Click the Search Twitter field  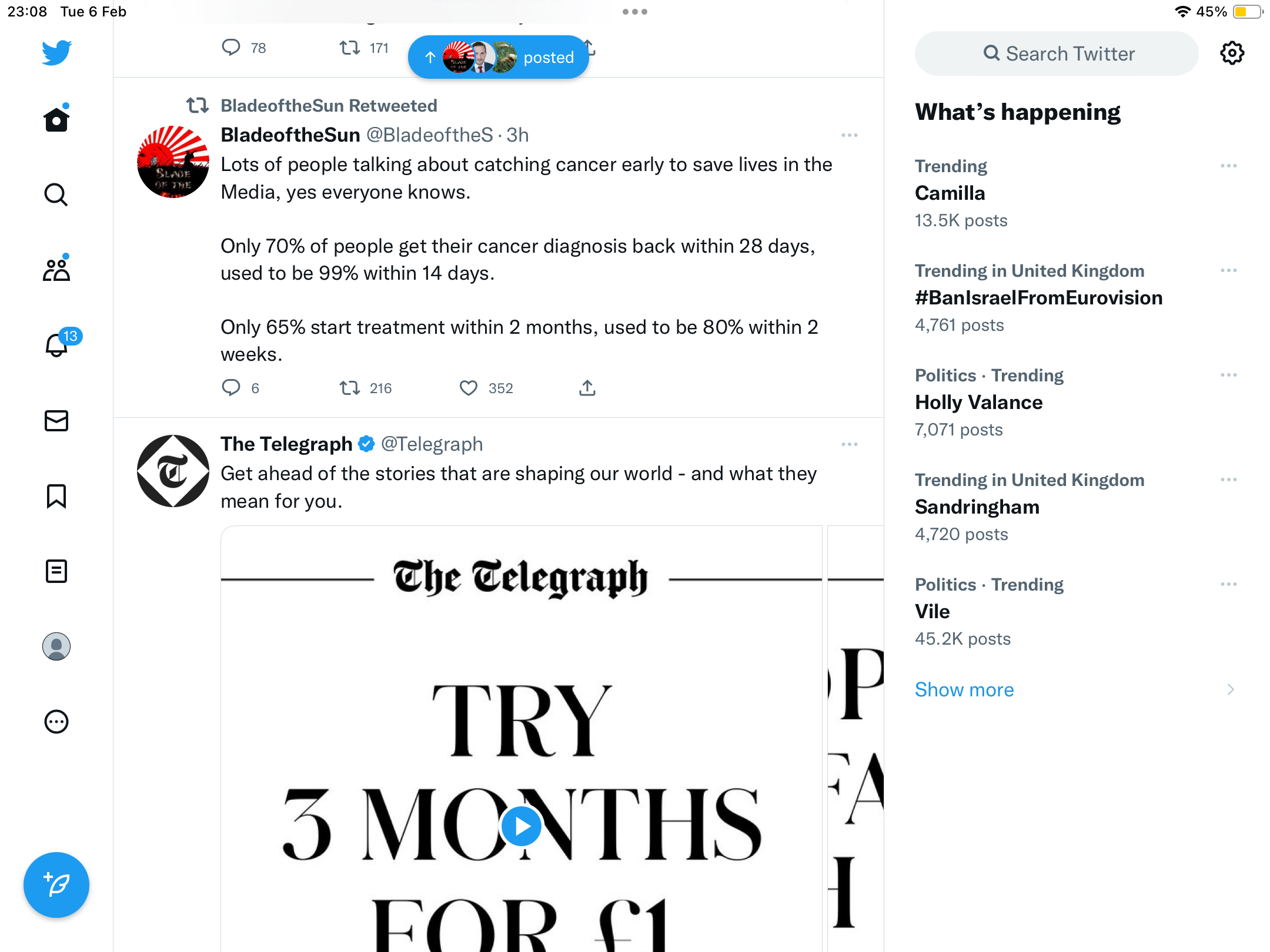click(1057, 53)
